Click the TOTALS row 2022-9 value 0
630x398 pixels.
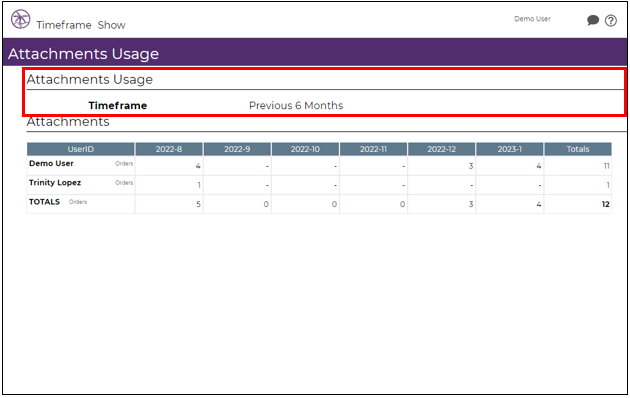(x=266, y=204)
